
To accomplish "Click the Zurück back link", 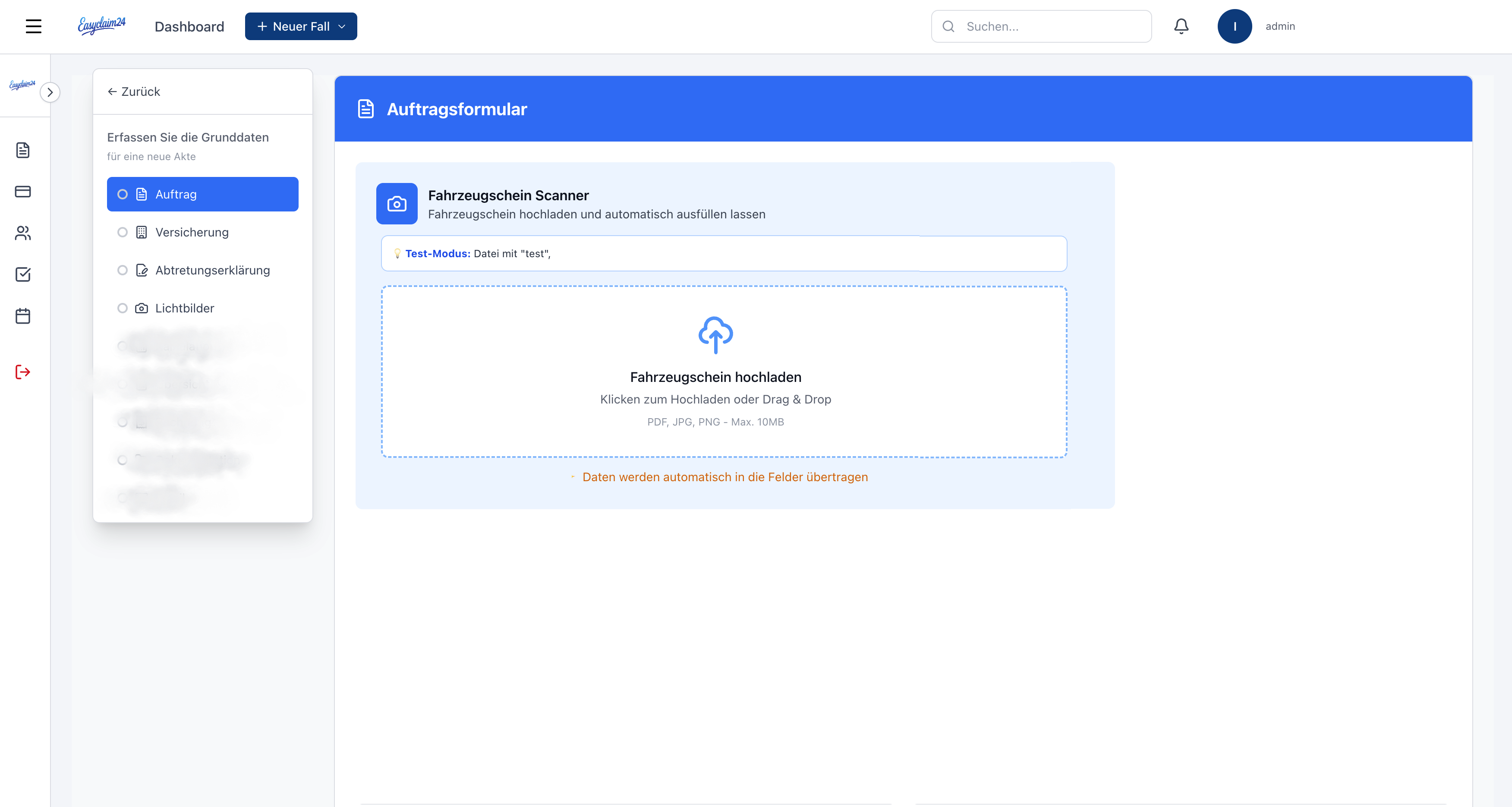I will [x=134, y=91].
